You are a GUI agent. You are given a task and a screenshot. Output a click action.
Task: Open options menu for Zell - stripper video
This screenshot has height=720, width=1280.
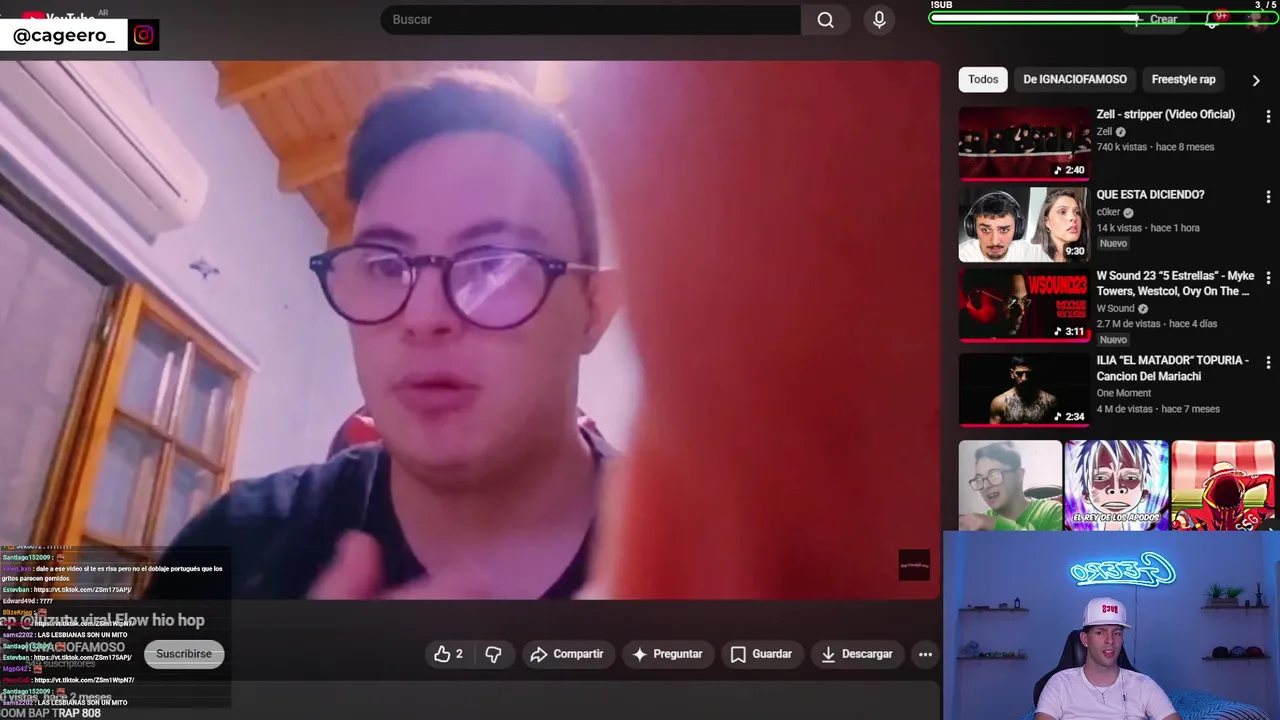point(1268,116)
